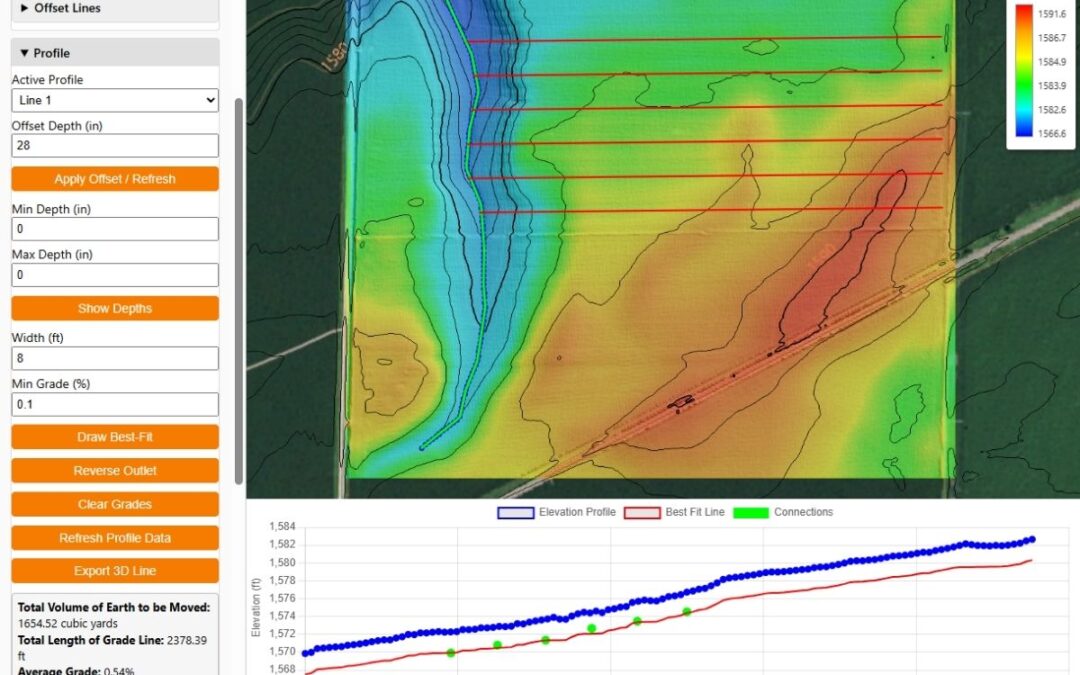Click the Min Grade (%) field

115,404
